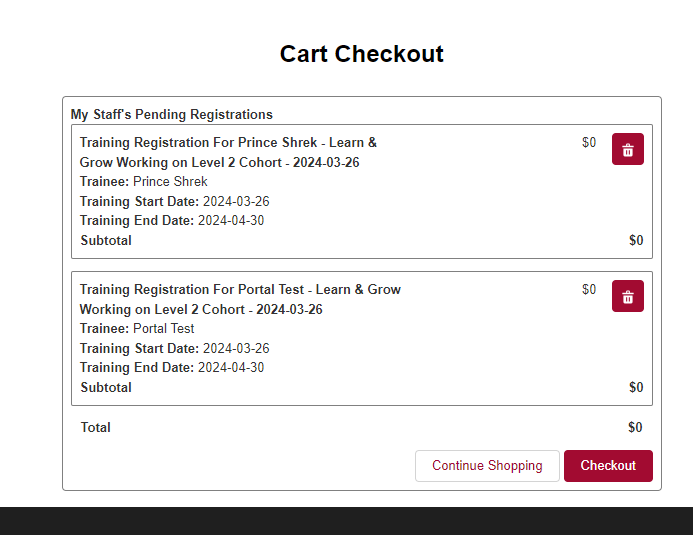The width and height of the screenshot is (693, 535).
Task: Click the Total label
Action: click(x=95, y=427)
